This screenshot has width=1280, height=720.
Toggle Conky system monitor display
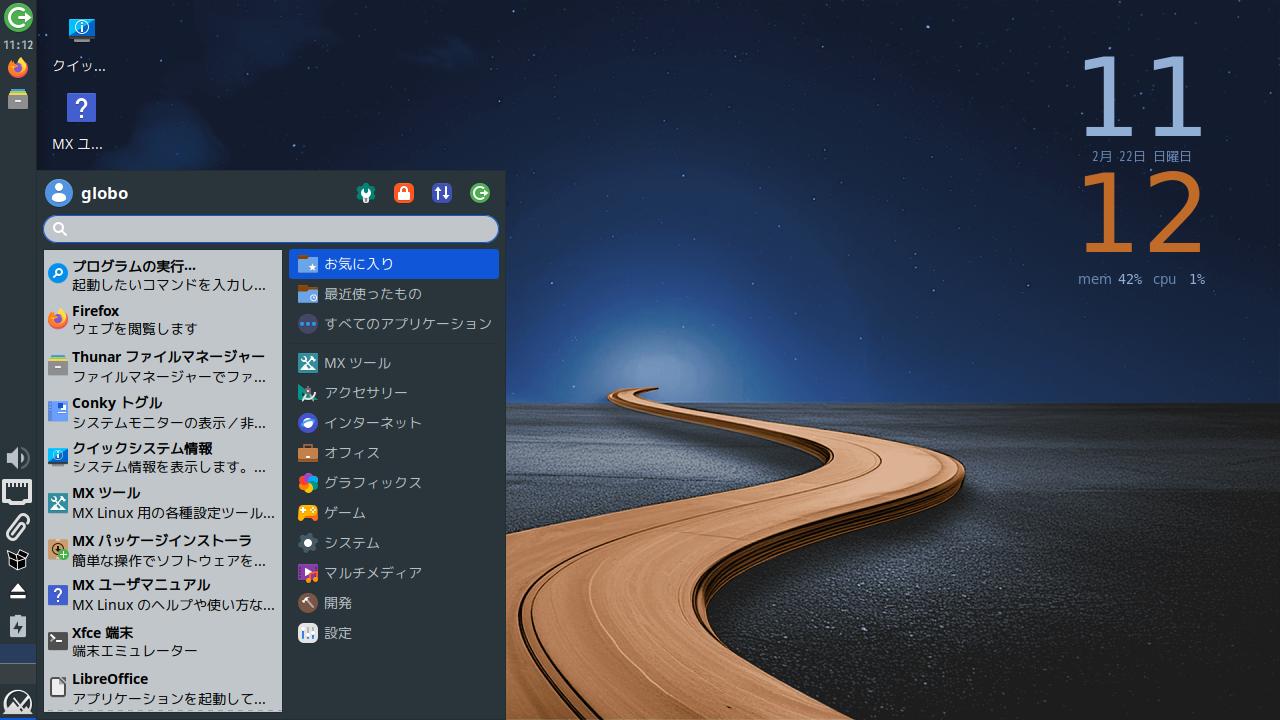coord(162,412)
